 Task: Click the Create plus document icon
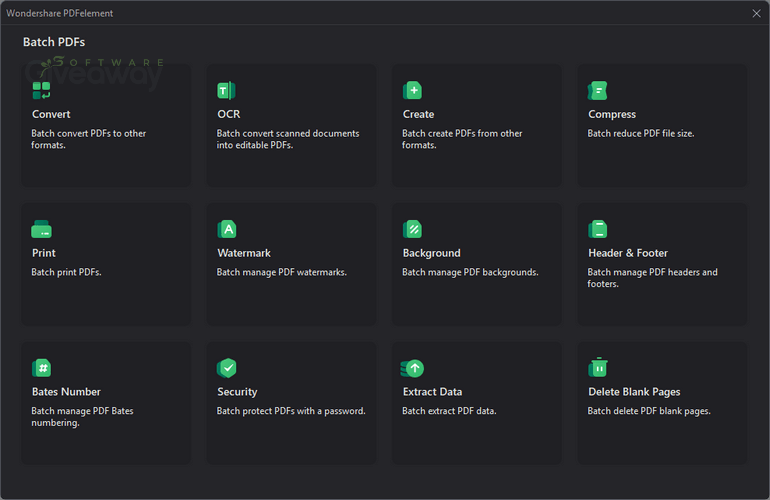[412, 90]
